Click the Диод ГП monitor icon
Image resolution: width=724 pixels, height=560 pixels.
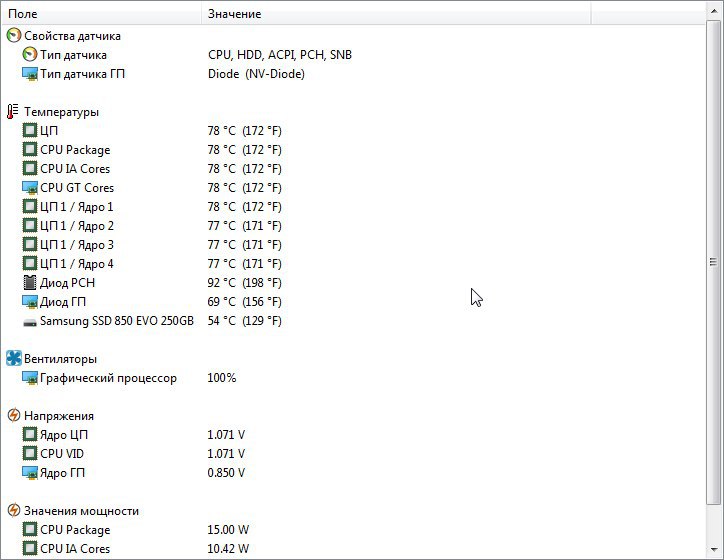[x=30, y=302]
